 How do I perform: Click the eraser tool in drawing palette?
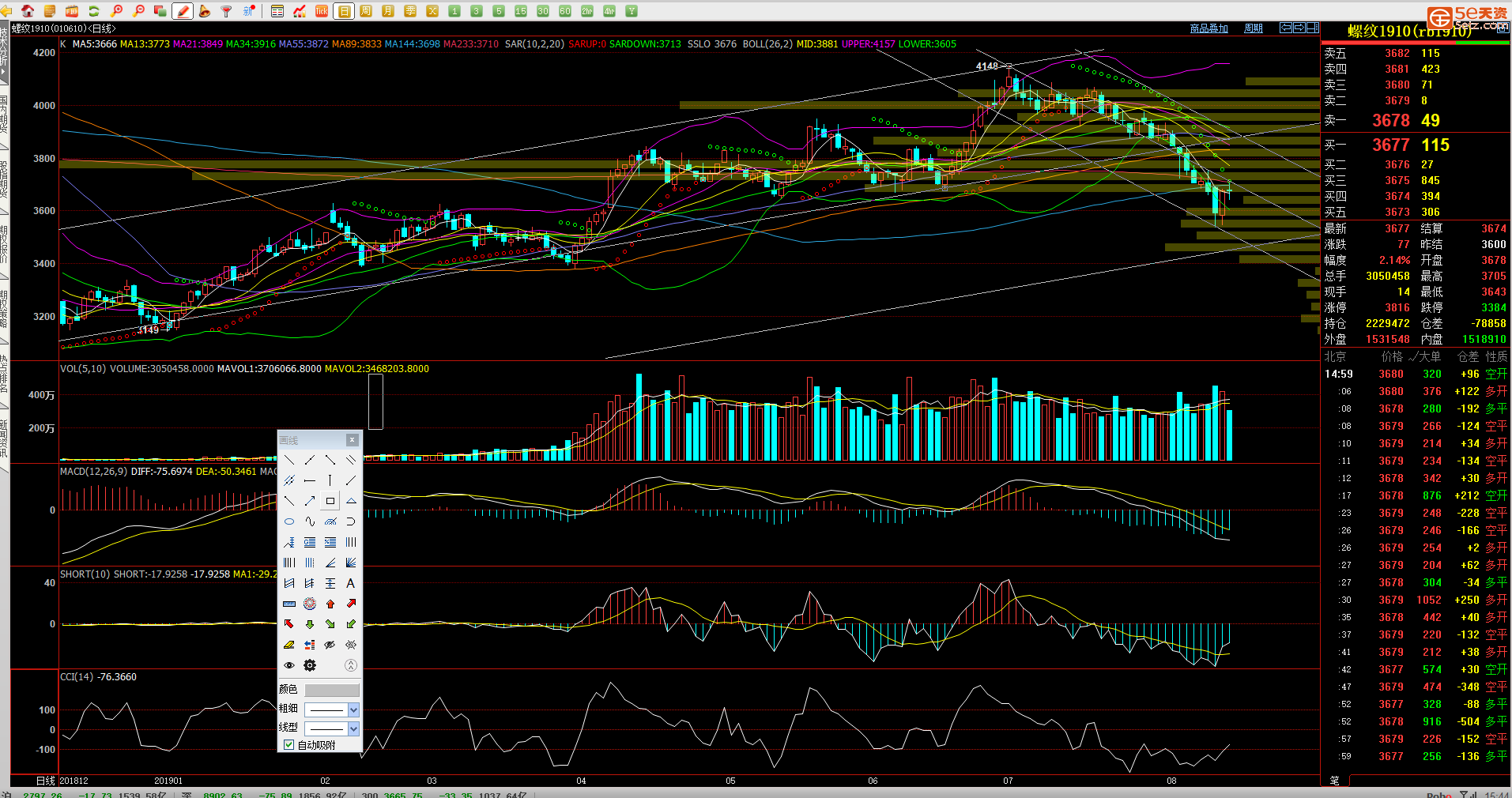[x=289, y=645]
